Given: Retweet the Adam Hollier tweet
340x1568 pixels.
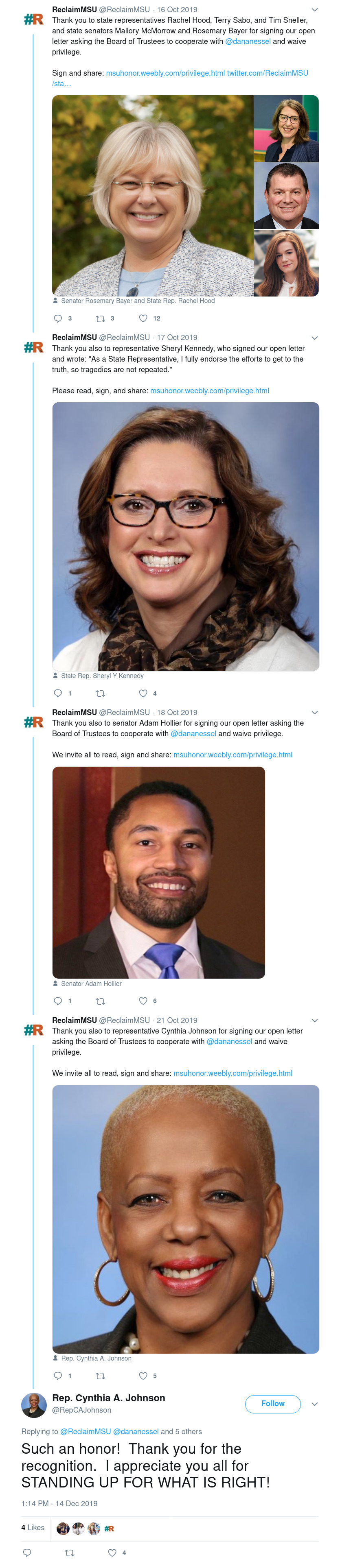Looking at the screenshot, I should click(101, 1001).
